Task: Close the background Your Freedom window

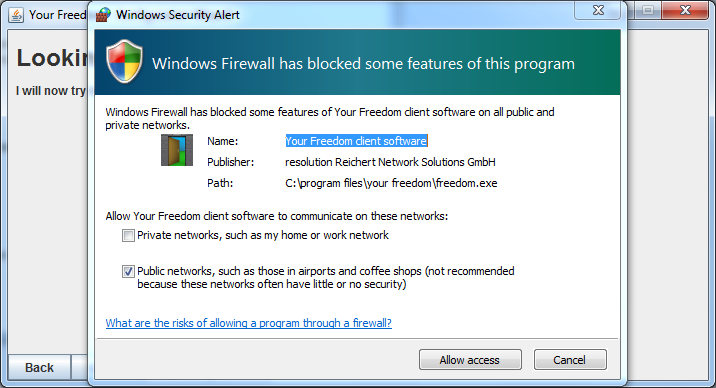Action: click(x=685, y=10)
